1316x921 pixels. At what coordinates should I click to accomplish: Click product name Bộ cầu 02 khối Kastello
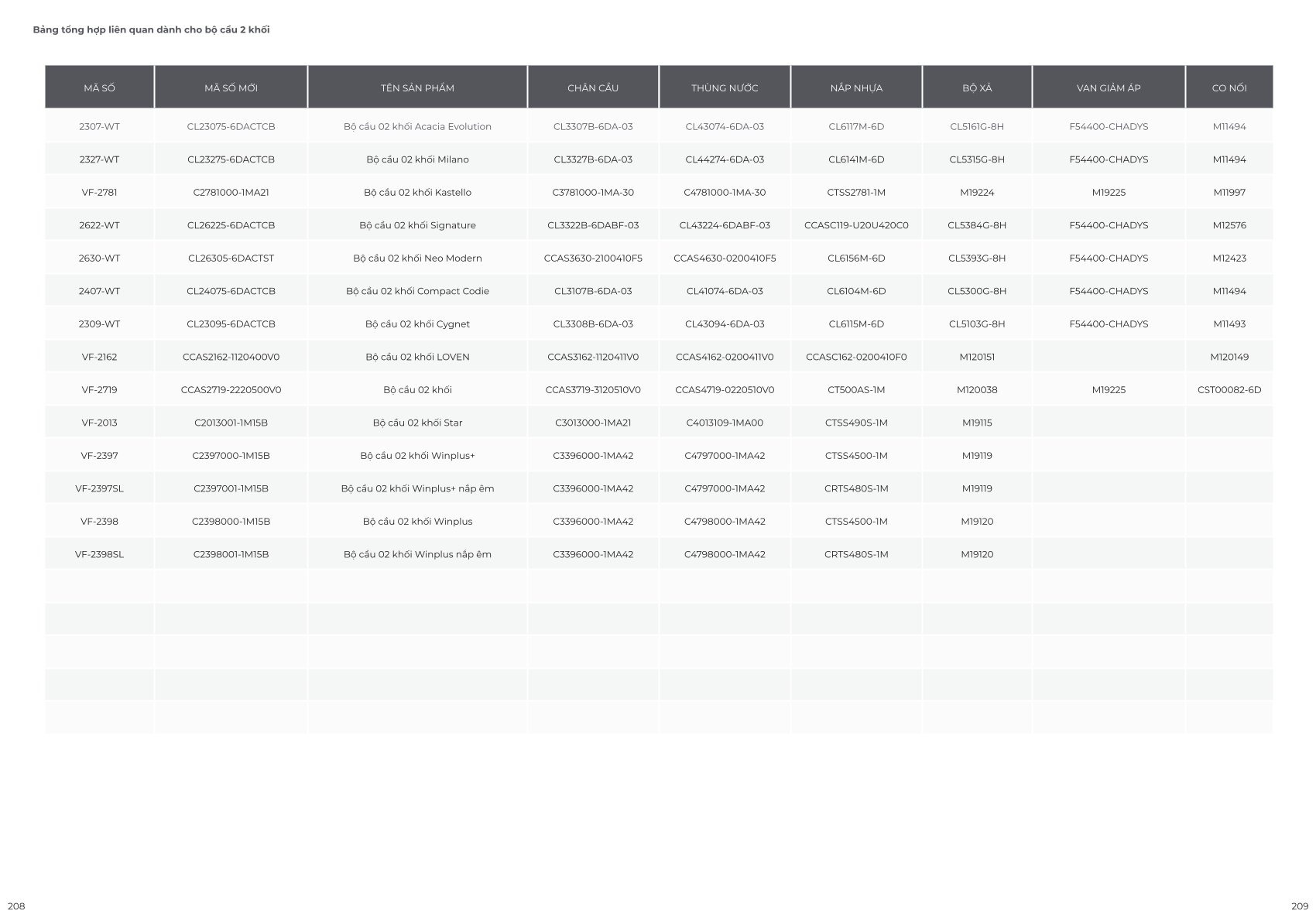[x=417, y=192]
